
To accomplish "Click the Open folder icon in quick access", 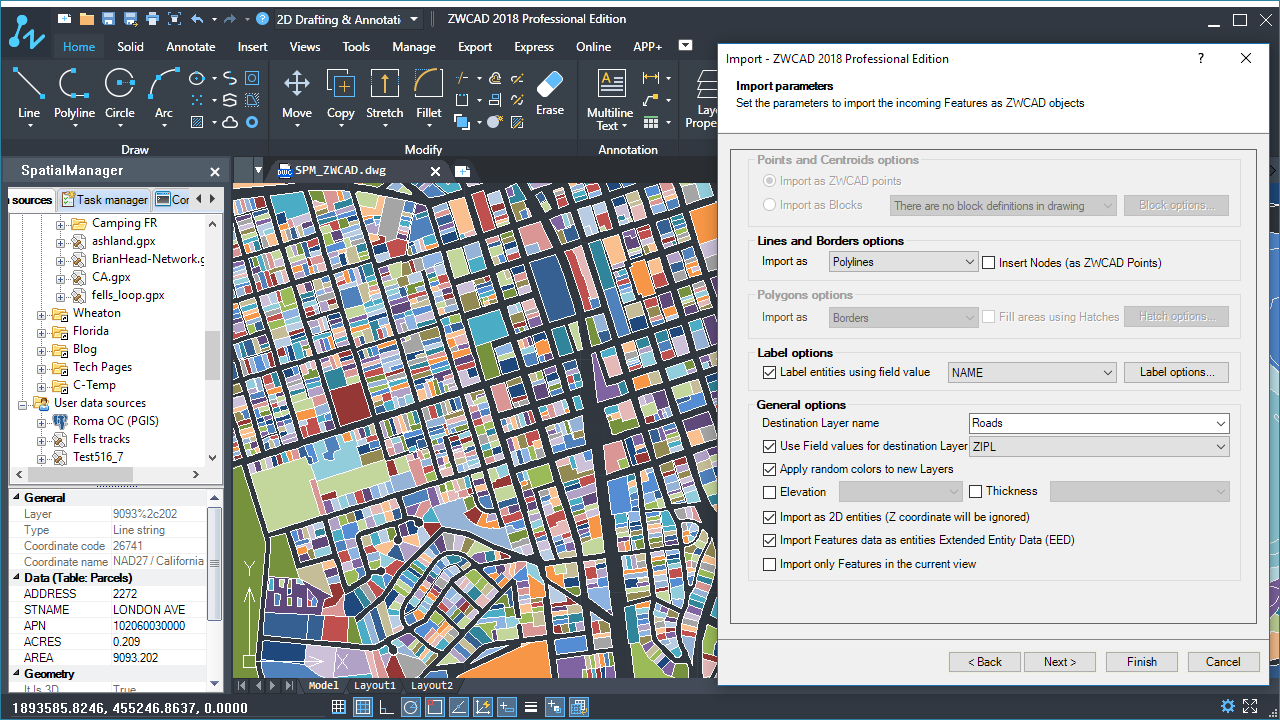I will [x=87, y=19].
